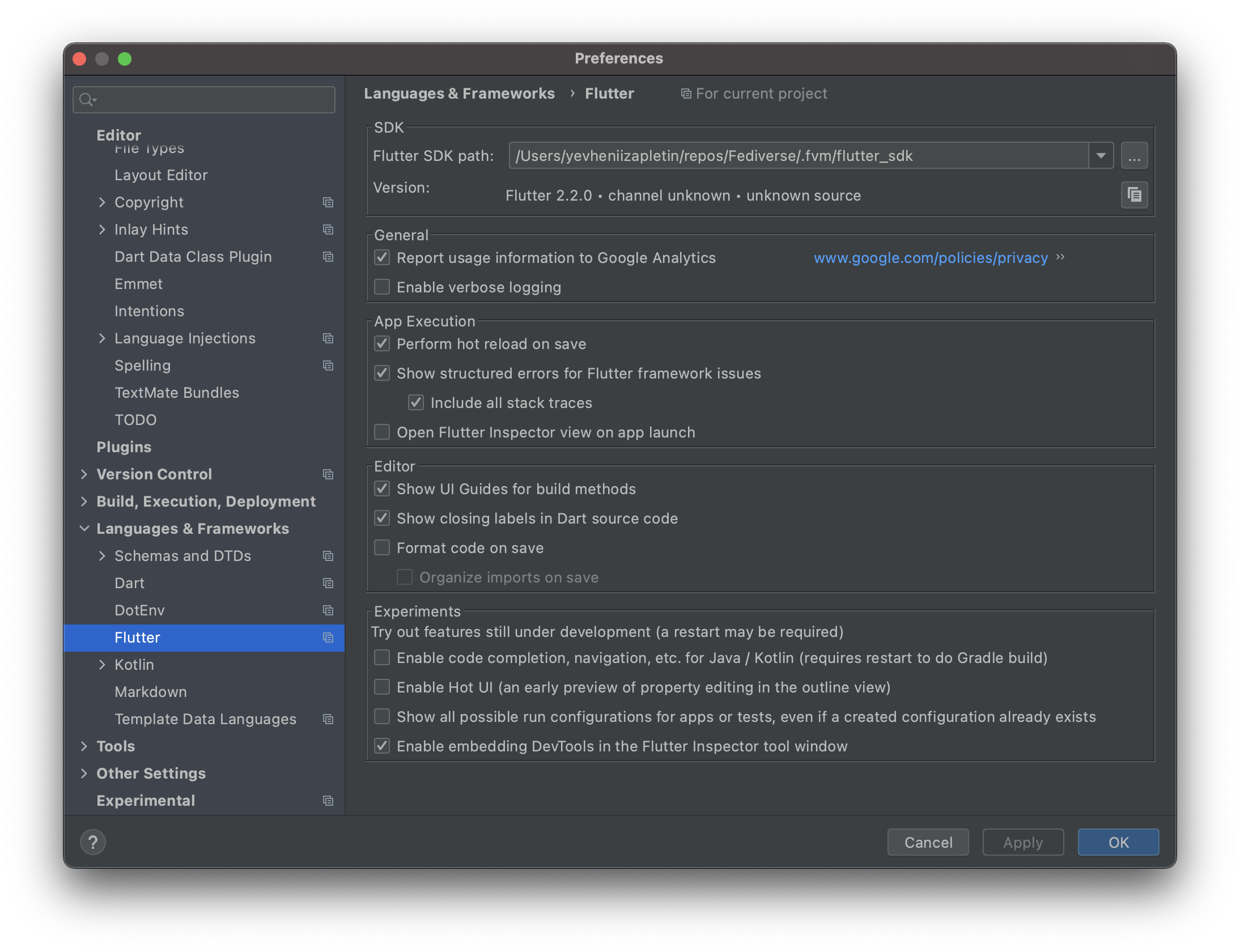This screenshot has height=952, width=1240.
Task: Click project-level icon next to Spelling
Action: [328, 365]
